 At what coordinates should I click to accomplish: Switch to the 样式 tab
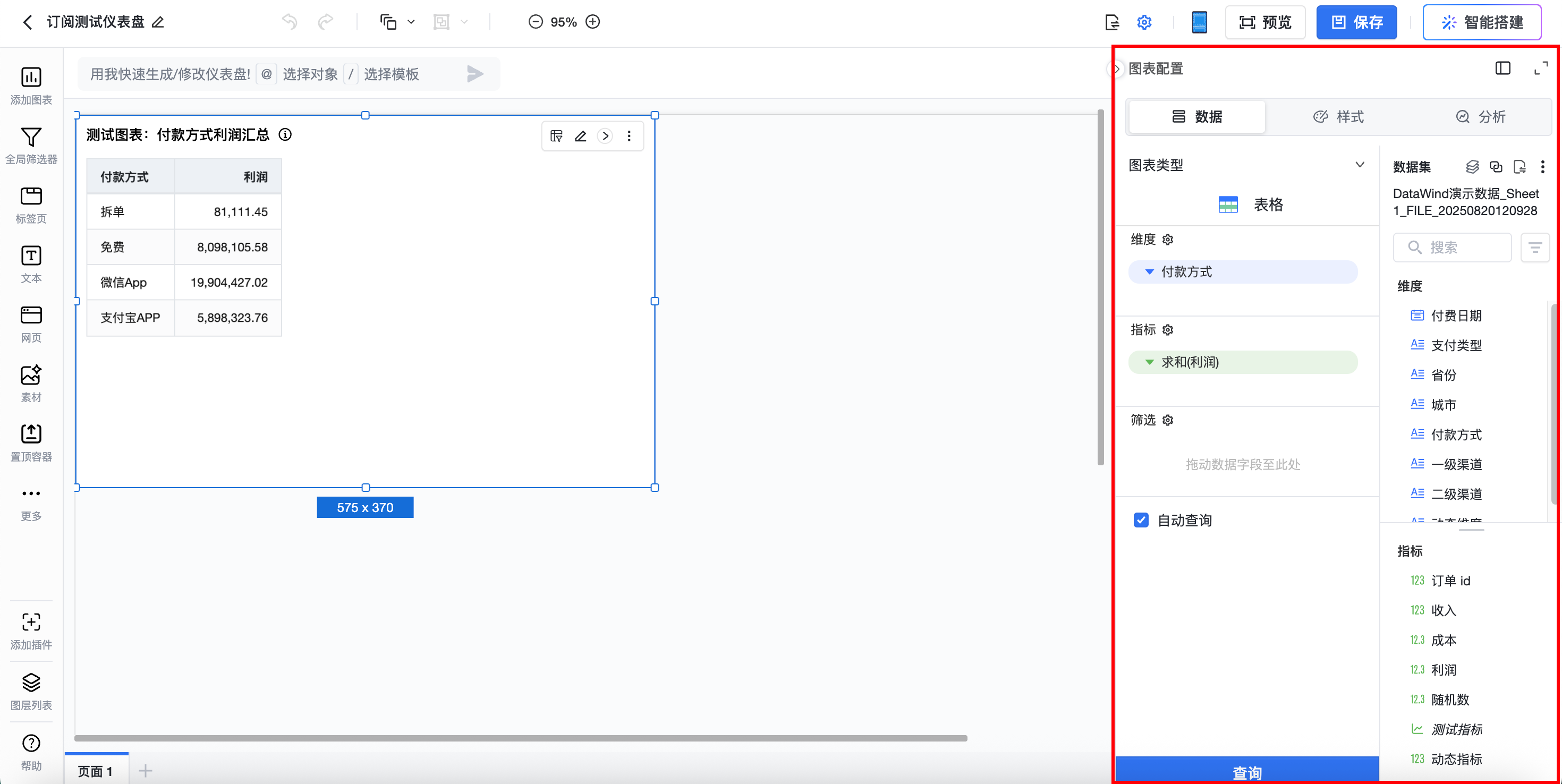pyautogui.click(x=1338, y=116)
